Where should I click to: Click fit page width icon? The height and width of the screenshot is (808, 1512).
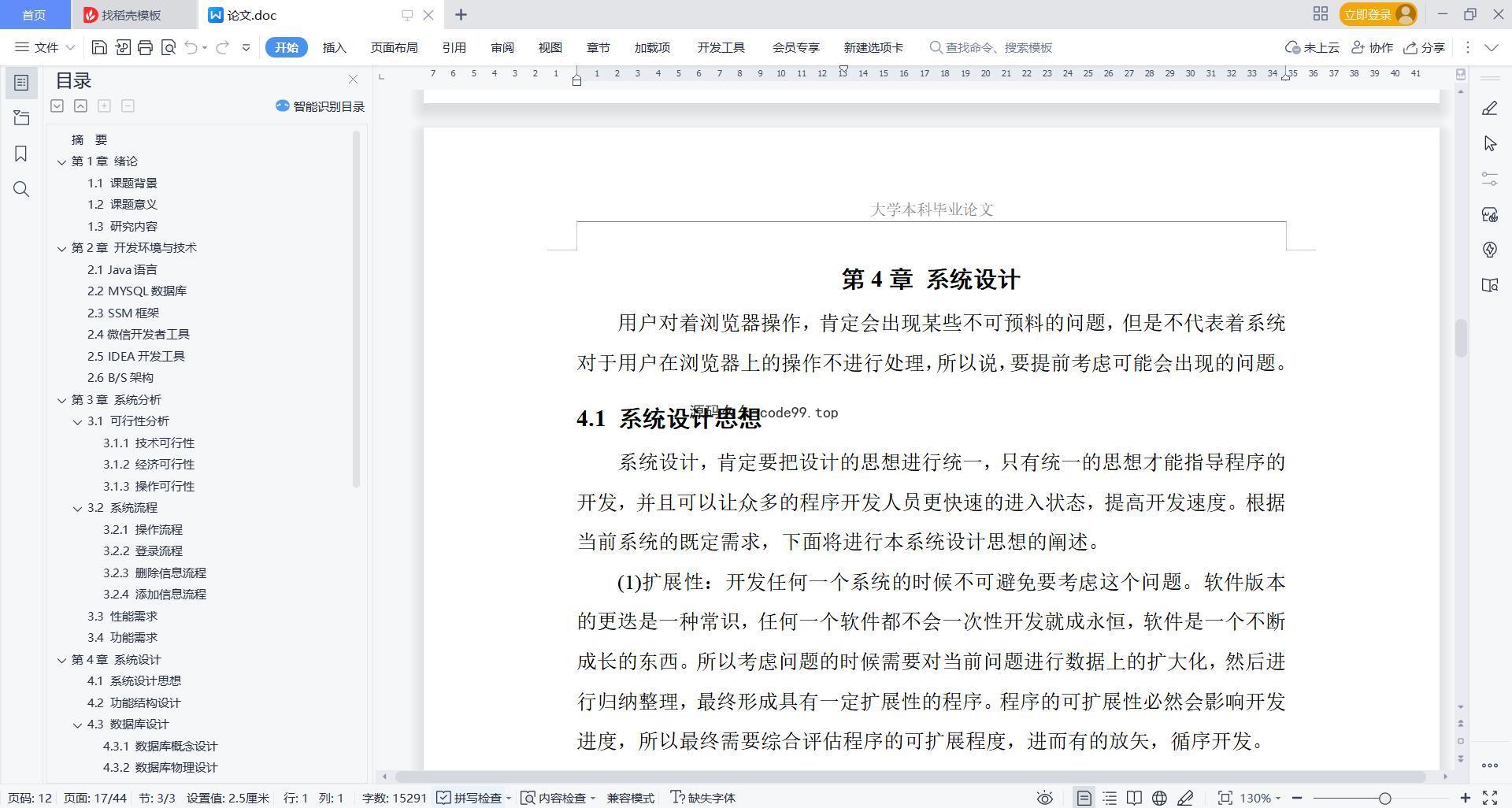click(x=1225, y=798)
